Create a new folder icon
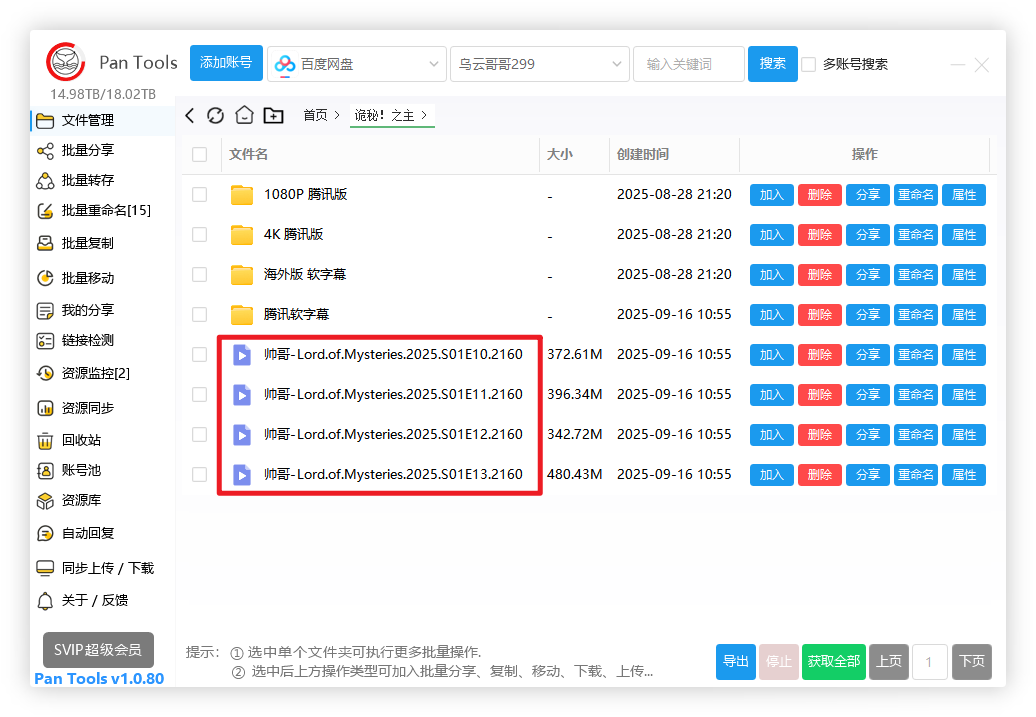 point(273,116)
